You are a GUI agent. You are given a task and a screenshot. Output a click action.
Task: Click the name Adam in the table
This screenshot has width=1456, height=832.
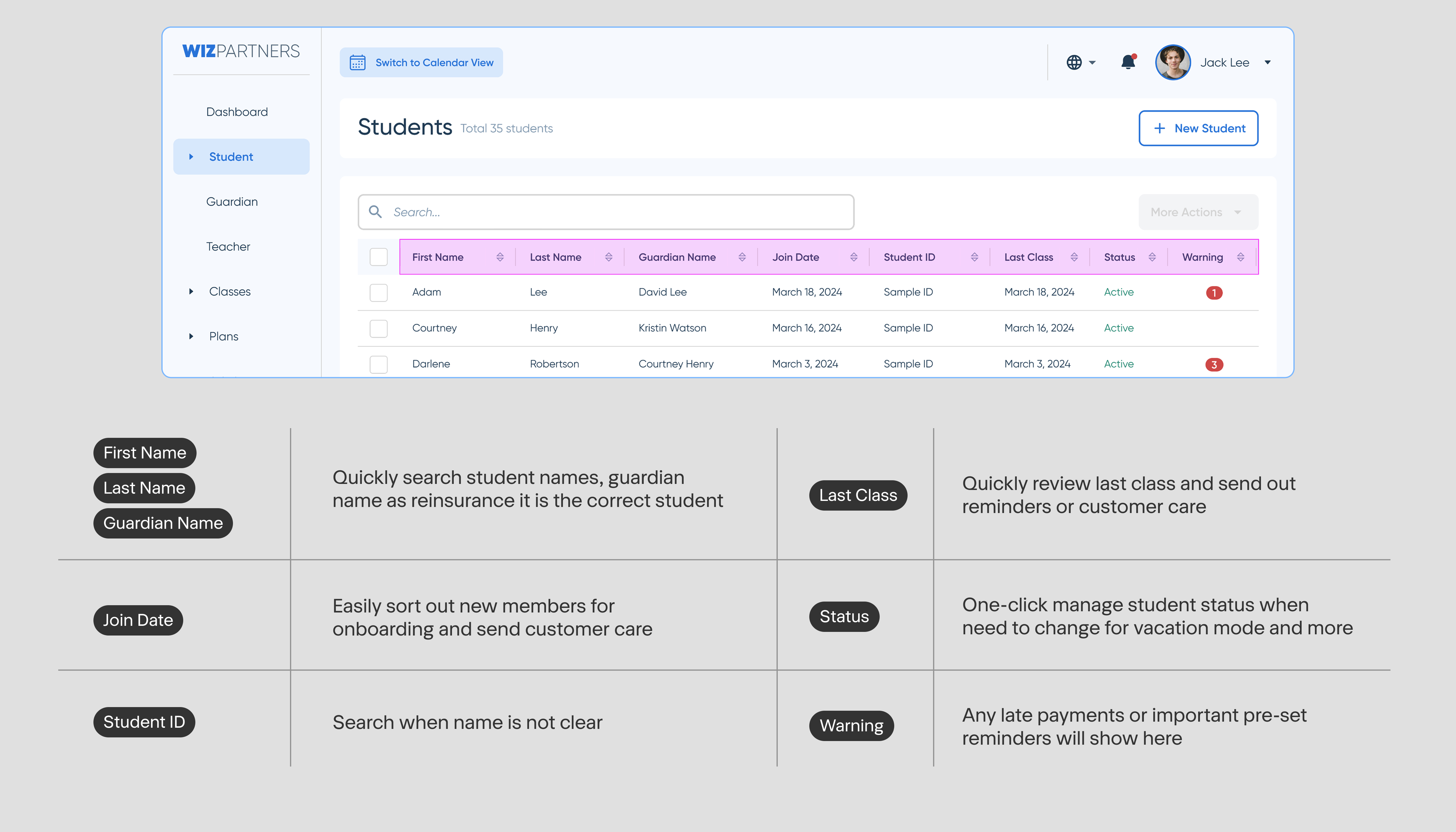tap(426, 292)
